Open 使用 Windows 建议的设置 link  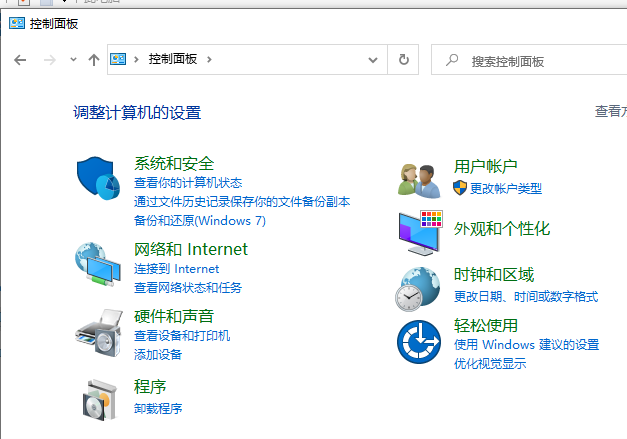click(526, 344)
